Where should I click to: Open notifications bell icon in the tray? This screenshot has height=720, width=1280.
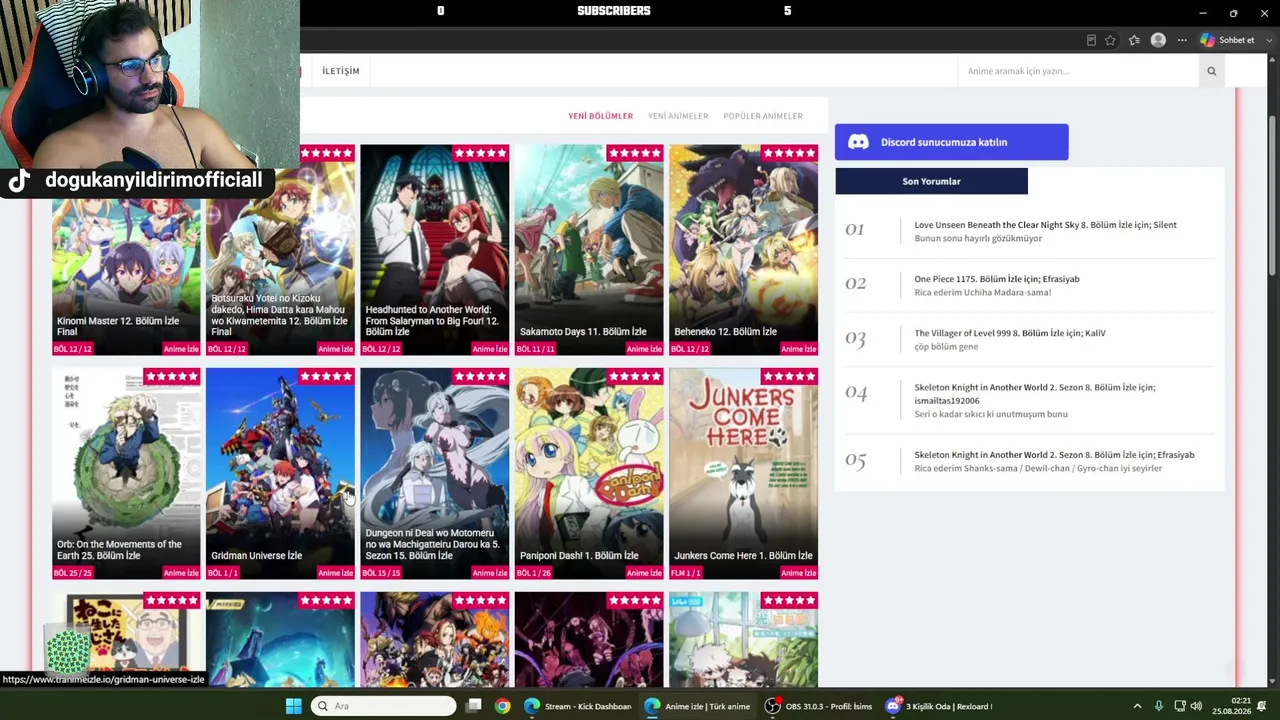pos(1262,706)
